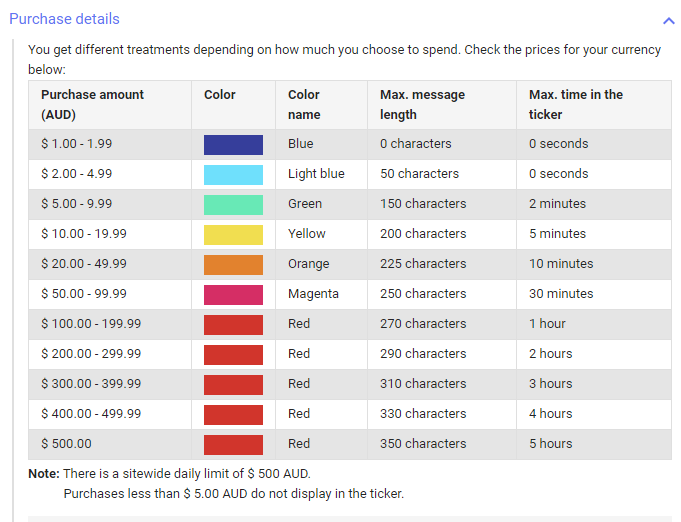Select the dark Blue color swatch
The height and width of the screenshot is (522, 681).
(233, 145)
